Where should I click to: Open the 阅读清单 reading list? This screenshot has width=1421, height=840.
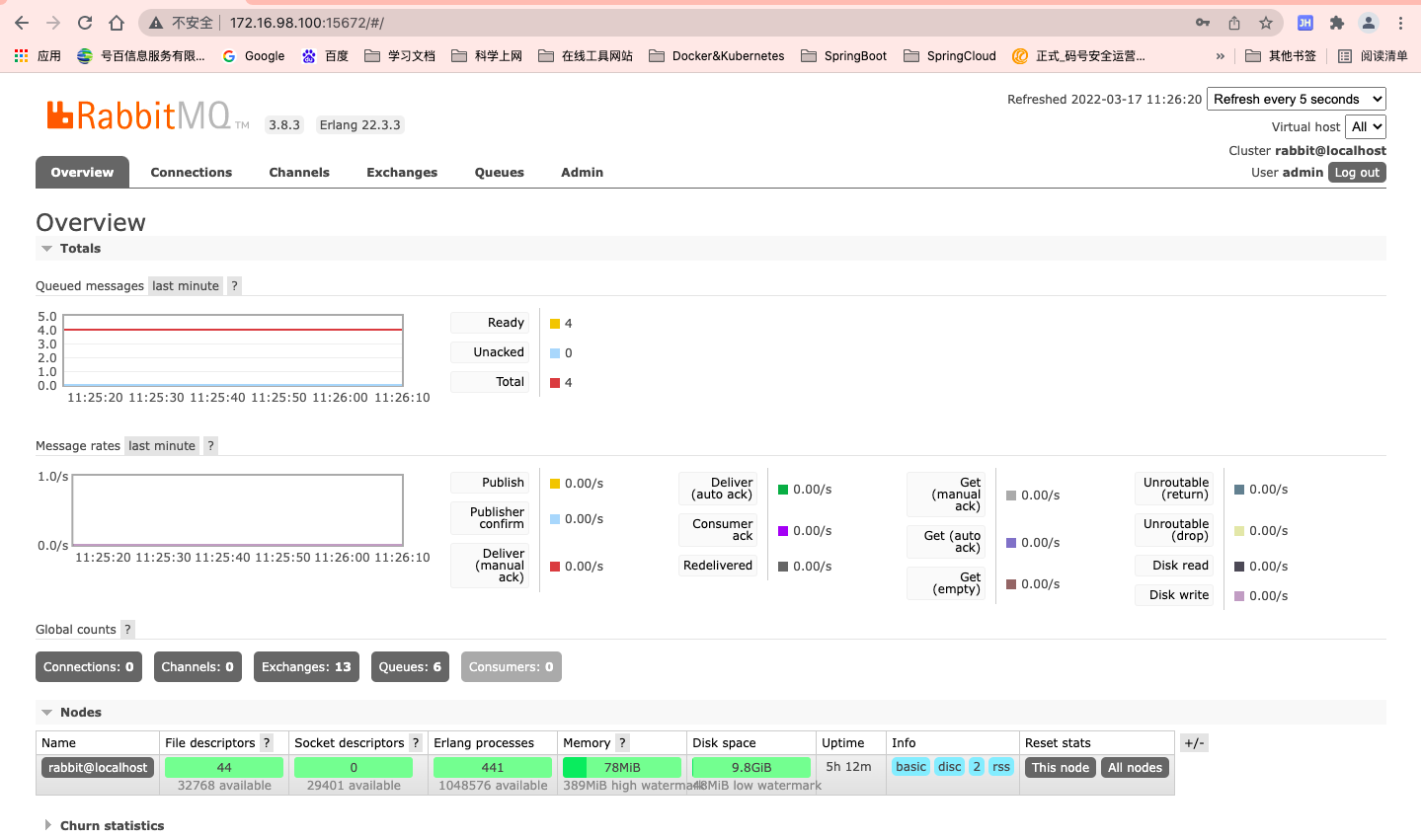click(1373, 56)
